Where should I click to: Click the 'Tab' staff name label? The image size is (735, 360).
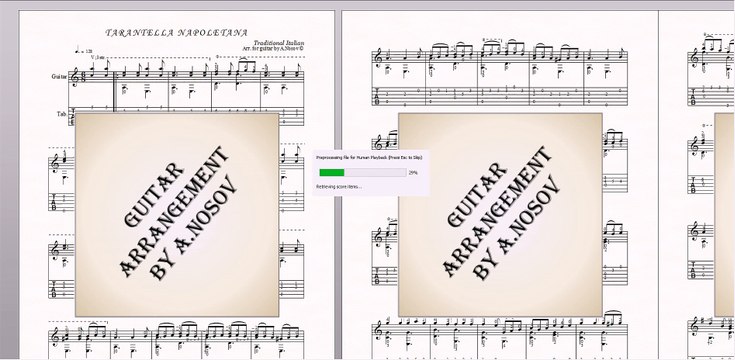pyautogui.click(x=61, y=114)
